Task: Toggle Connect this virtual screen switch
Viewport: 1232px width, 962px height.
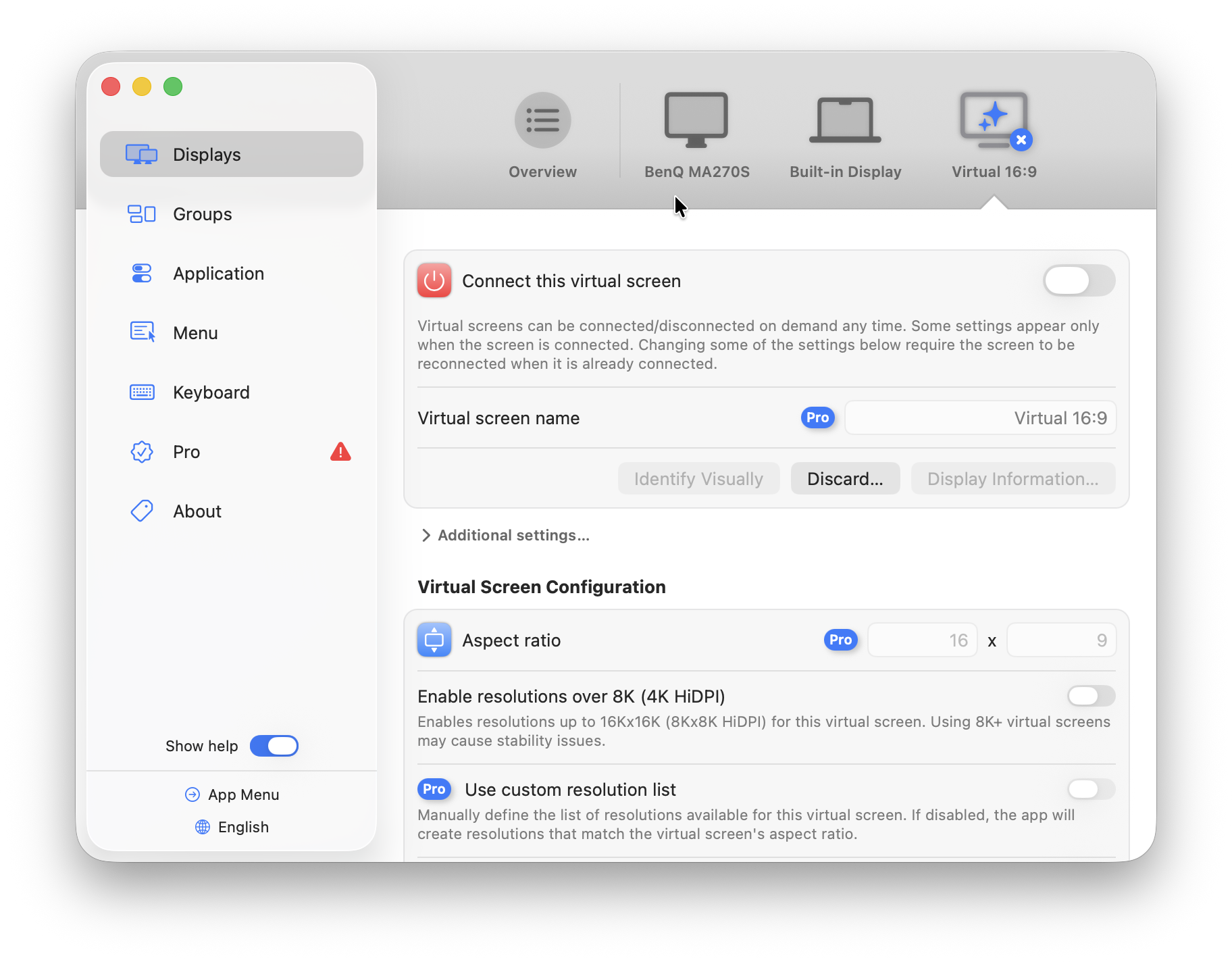Action: (x=1079, y=280)
